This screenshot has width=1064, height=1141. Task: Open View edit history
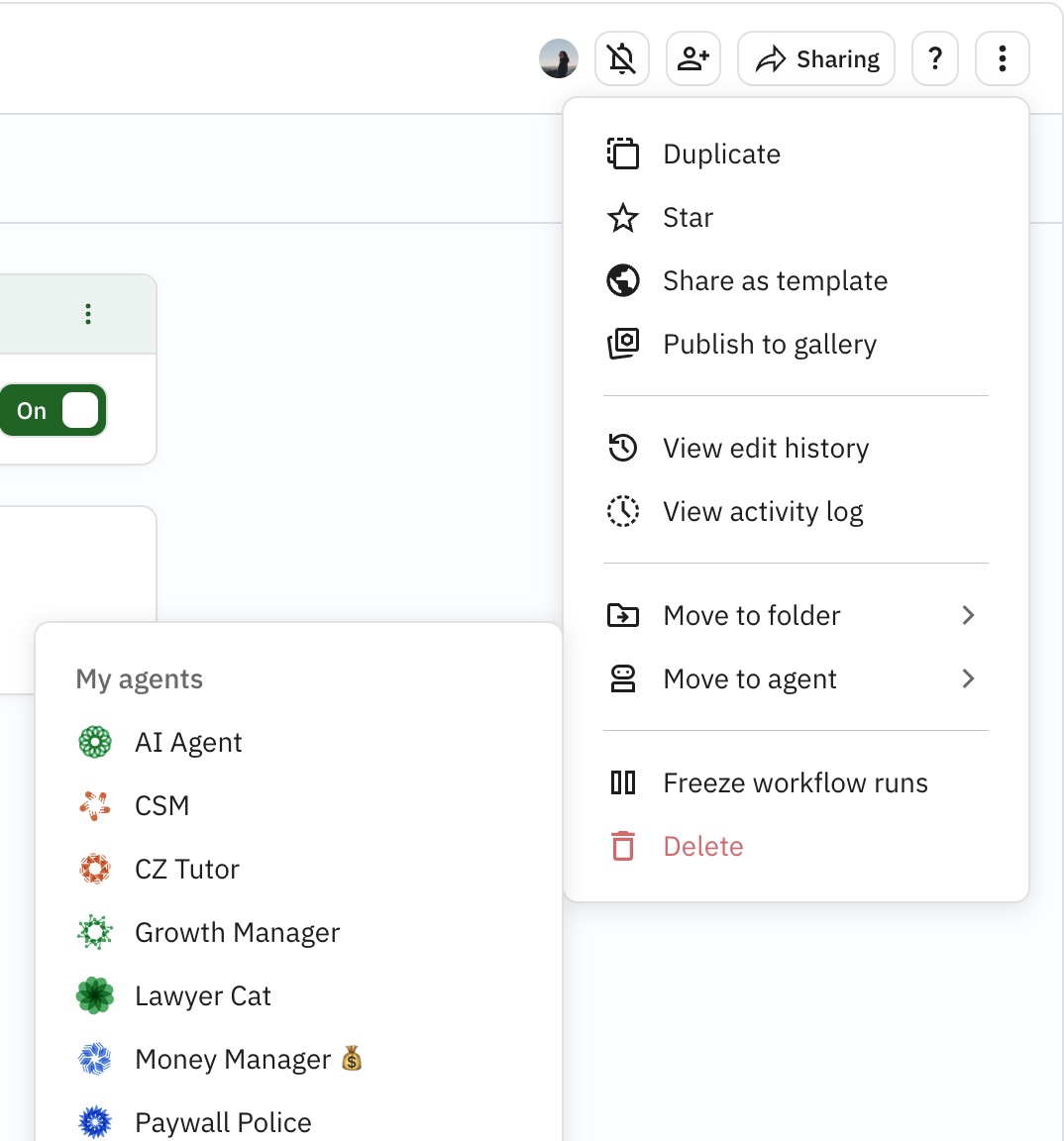pyautogui.click(x=765, y=449)
